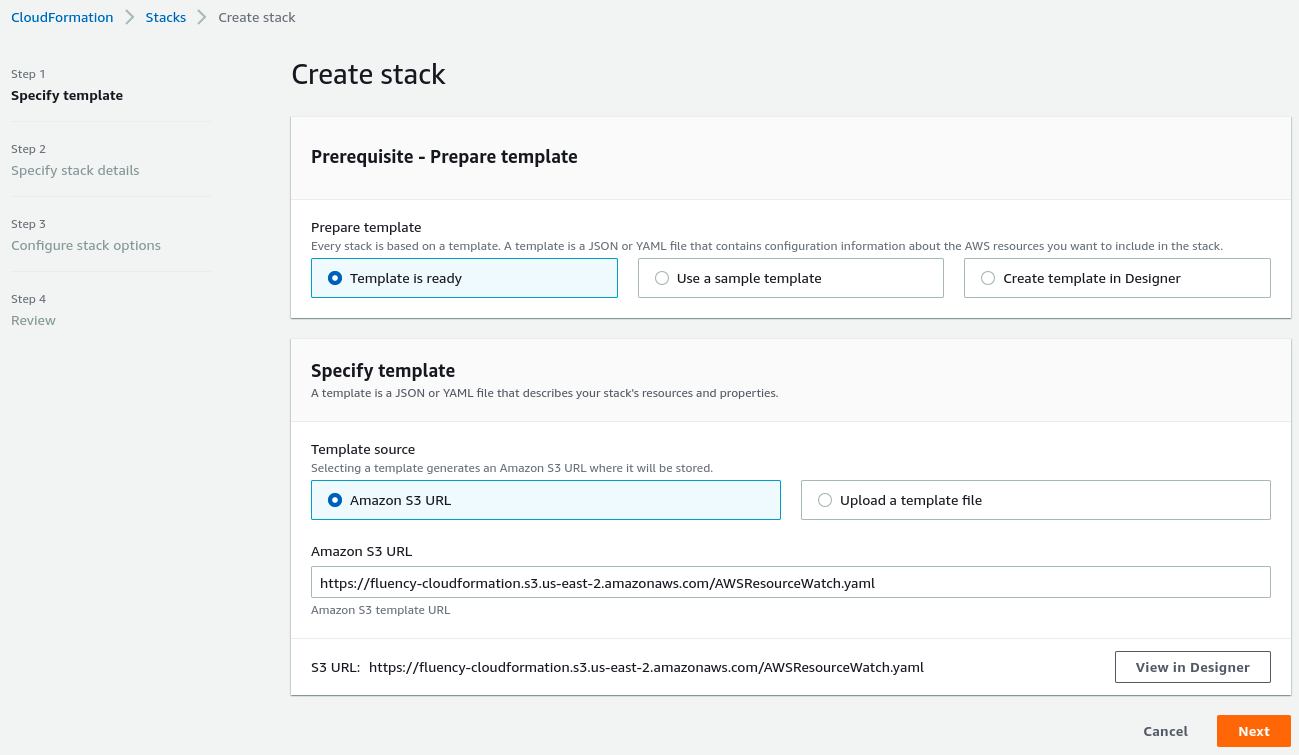Go to Stacks breadcrumb link
The image size is (1299, 755).
166,17
